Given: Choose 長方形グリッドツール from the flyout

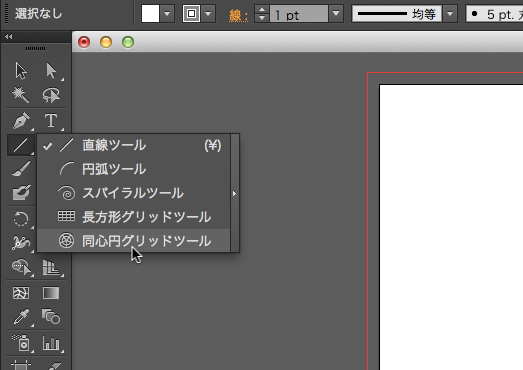Looking at the screenshot, I should point(133,217).
